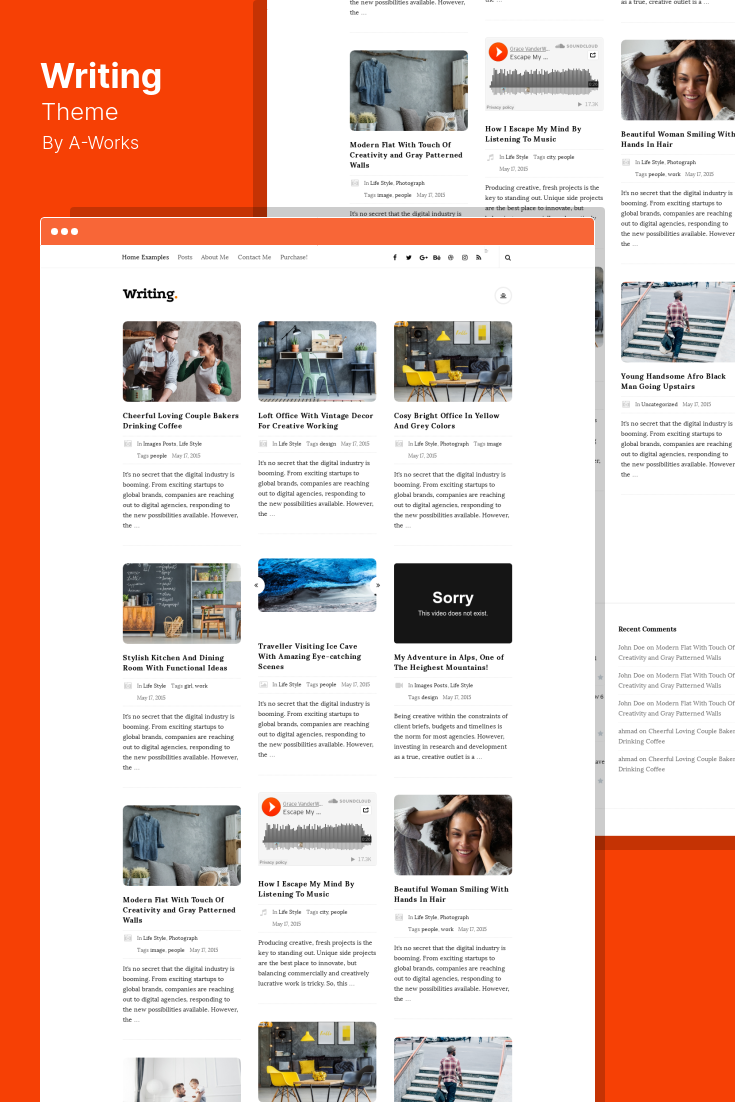Image resolution: width=735 pixels, height=1102 pixels.
Task: Open the Home Examples menu
Action: click(x=145, y=257)
